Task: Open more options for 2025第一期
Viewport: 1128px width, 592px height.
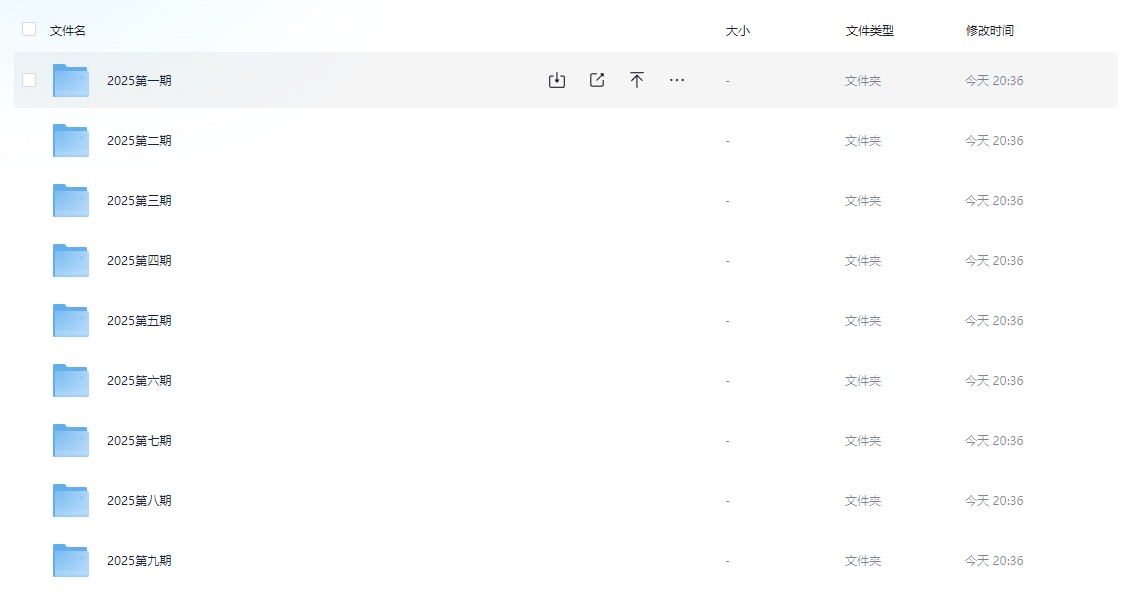Action: [677, 80]
